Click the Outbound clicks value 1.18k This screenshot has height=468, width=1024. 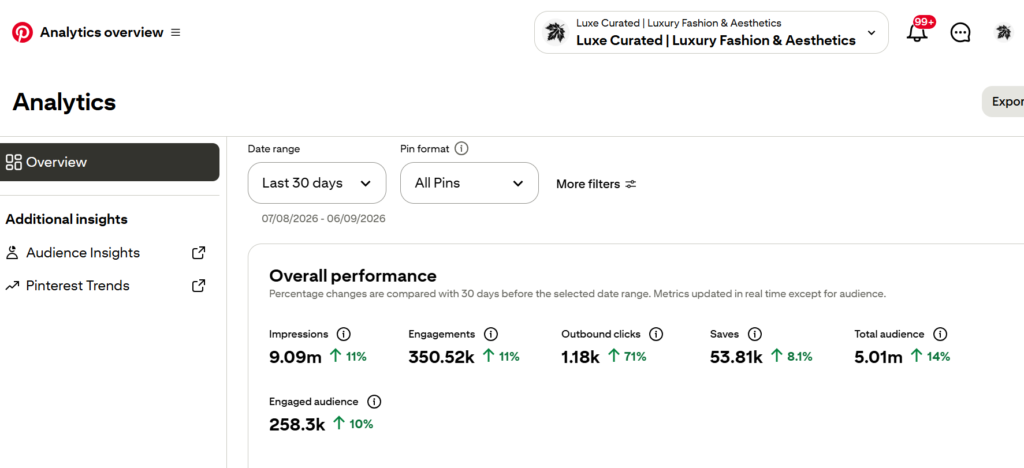click(x=581, y=357)
